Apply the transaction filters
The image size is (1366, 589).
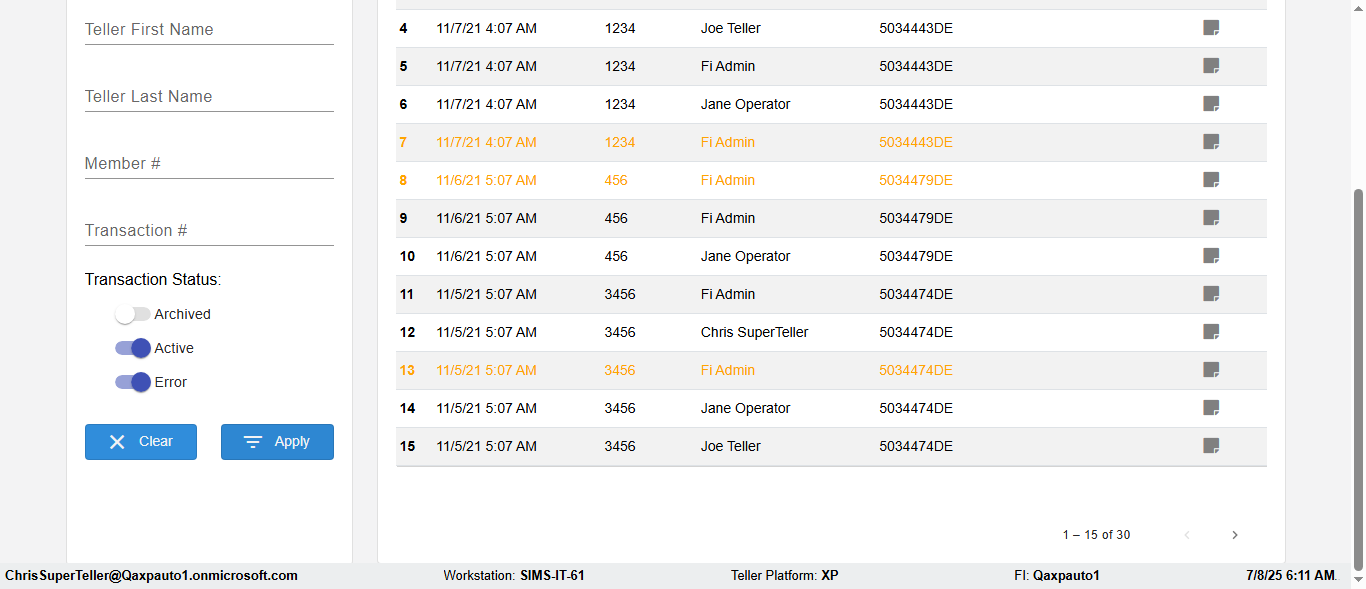tap(277, 442)
